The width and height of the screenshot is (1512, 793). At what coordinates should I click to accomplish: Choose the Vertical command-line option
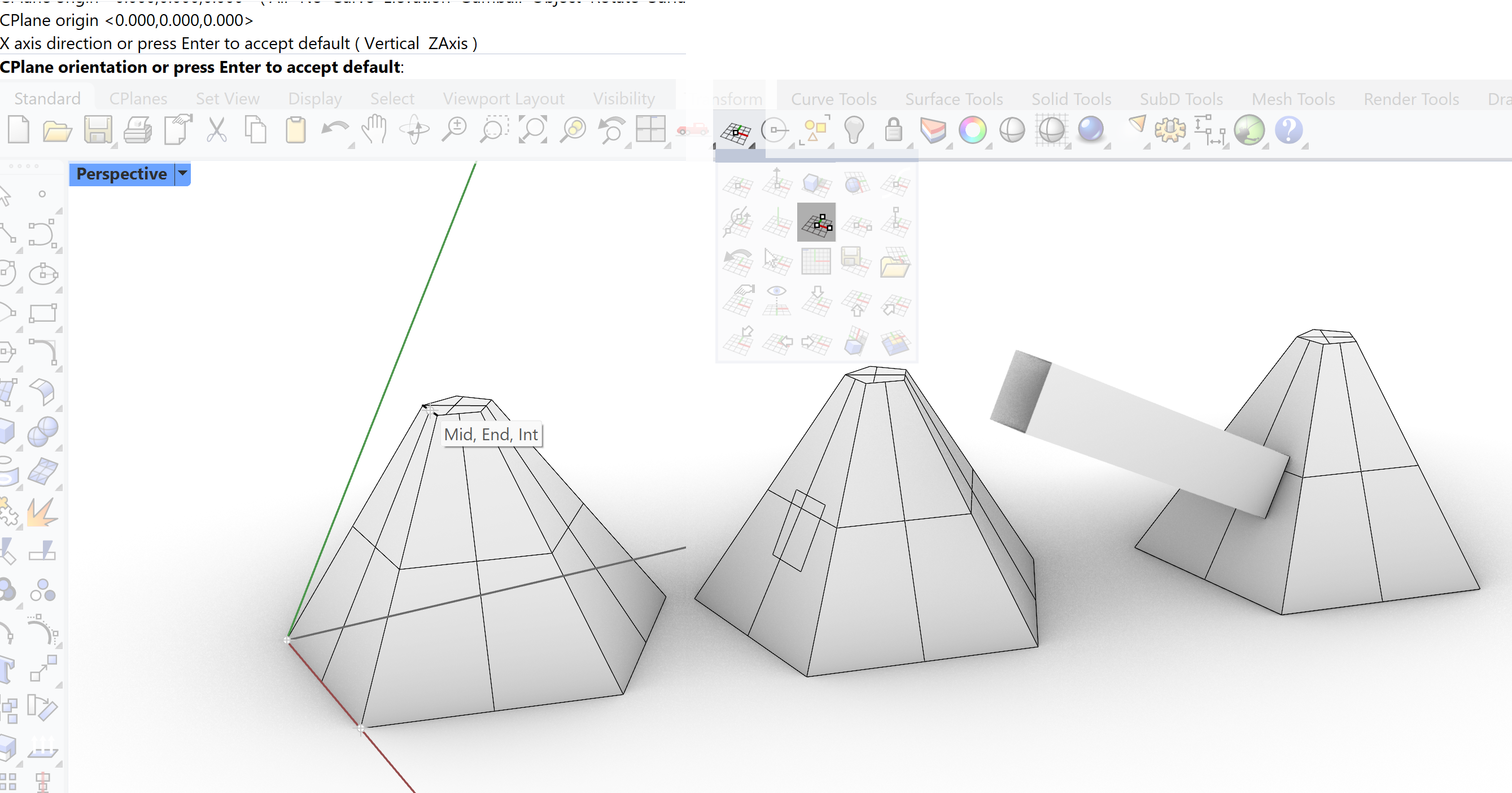[x=391, y=43]
